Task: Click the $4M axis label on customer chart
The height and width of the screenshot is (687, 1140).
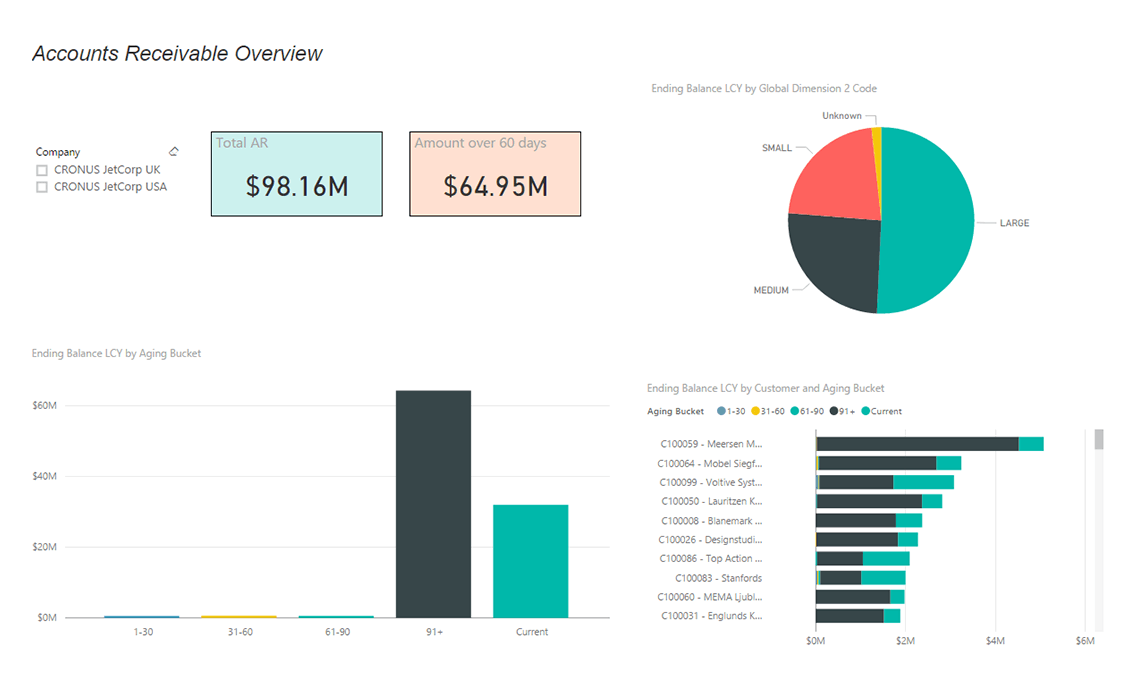Action: tap(995, 640)
